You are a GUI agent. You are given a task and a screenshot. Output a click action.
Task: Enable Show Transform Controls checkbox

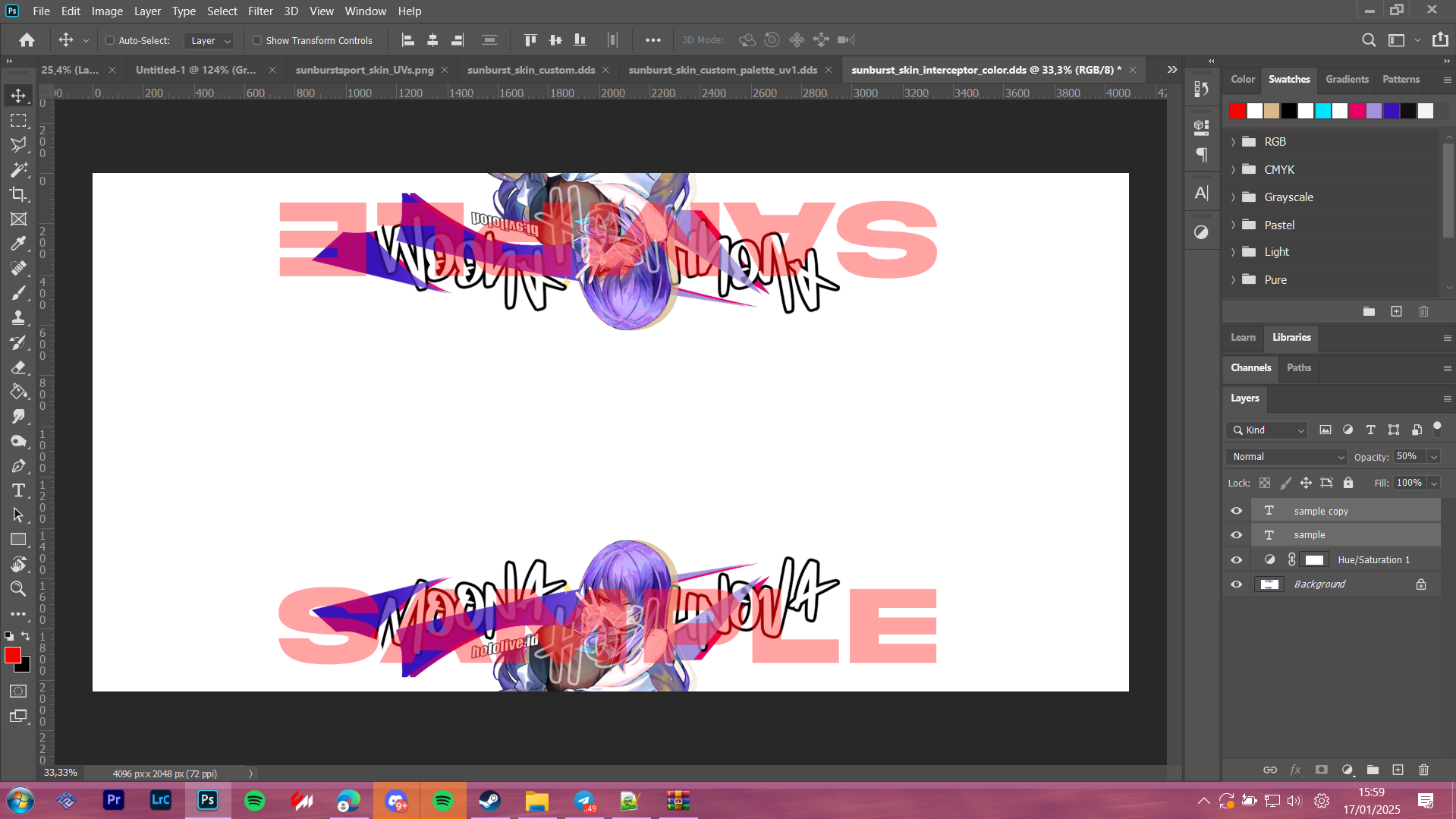coord(256,40)
